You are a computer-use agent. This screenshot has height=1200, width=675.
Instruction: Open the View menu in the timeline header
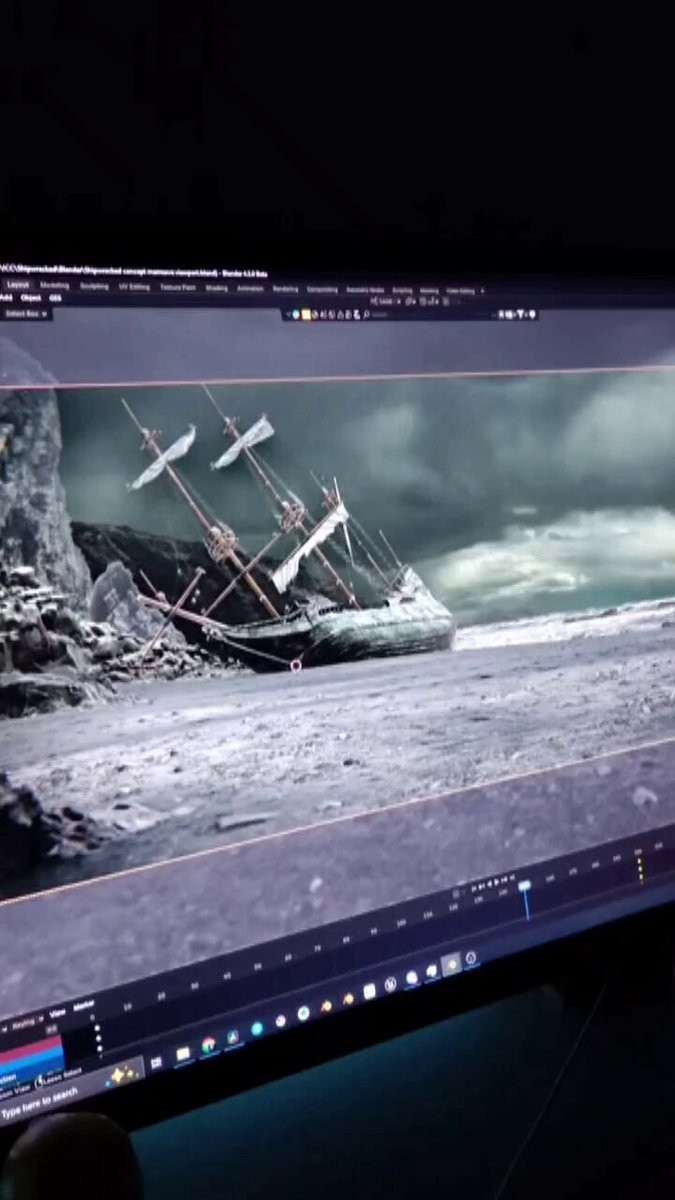pyautogui.click(x=58, y=1013)
